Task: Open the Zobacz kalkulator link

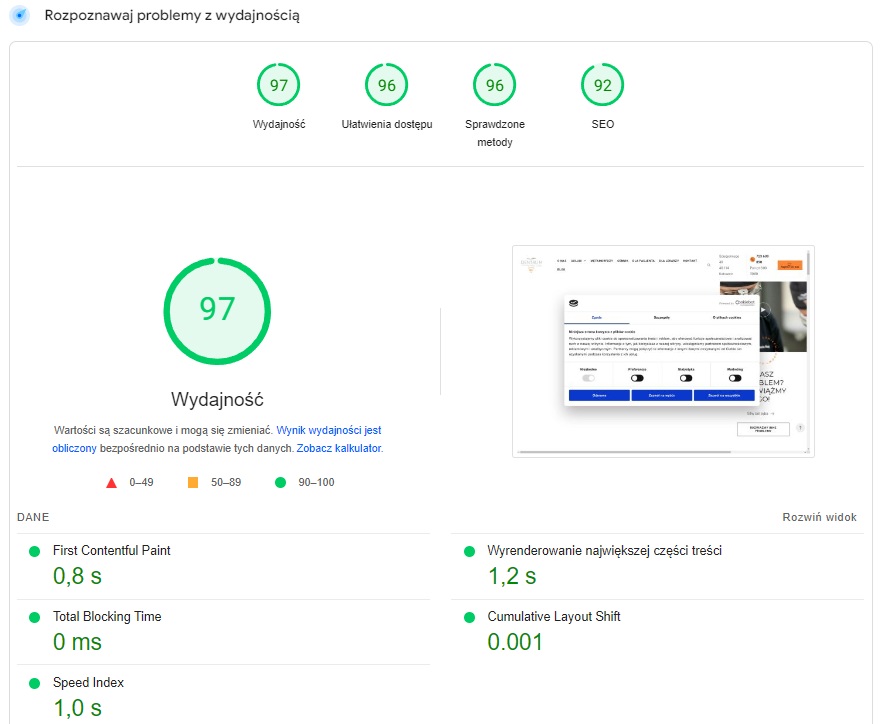Action: click(339, 448)
